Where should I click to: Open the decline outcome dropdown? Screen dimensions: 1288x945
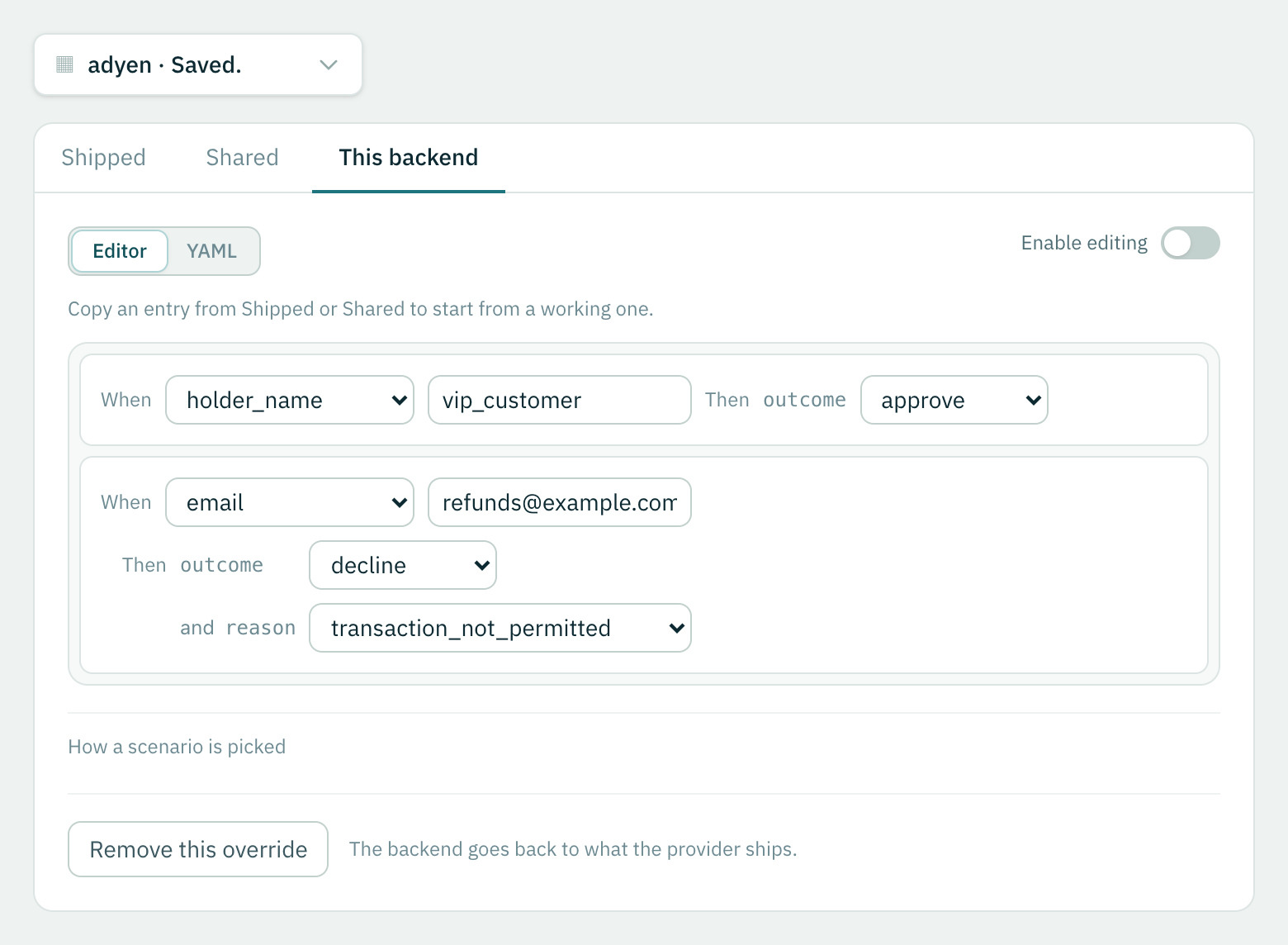[x=403, y=565]
